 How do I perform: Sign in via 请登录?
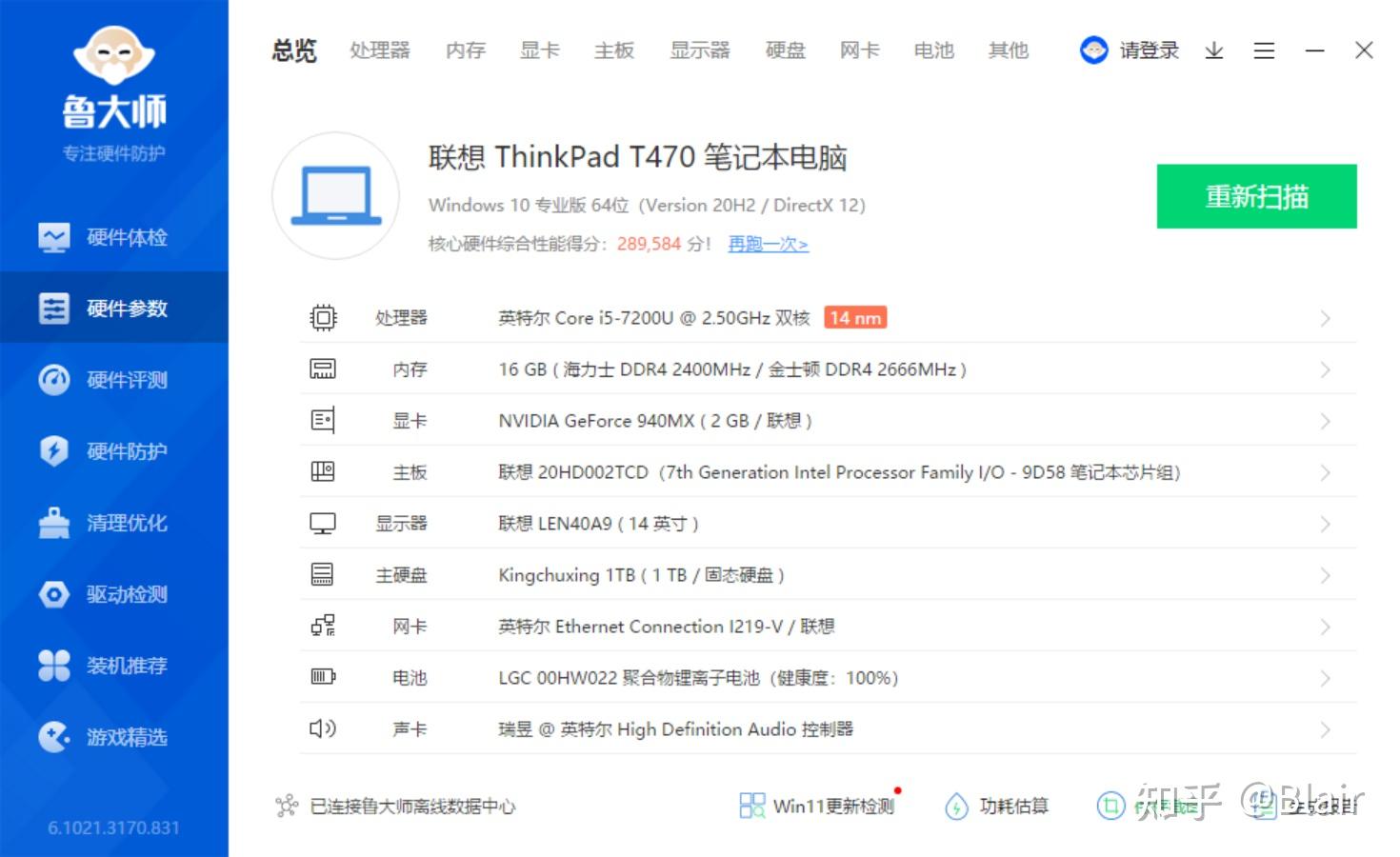(x=1148, y=50)
